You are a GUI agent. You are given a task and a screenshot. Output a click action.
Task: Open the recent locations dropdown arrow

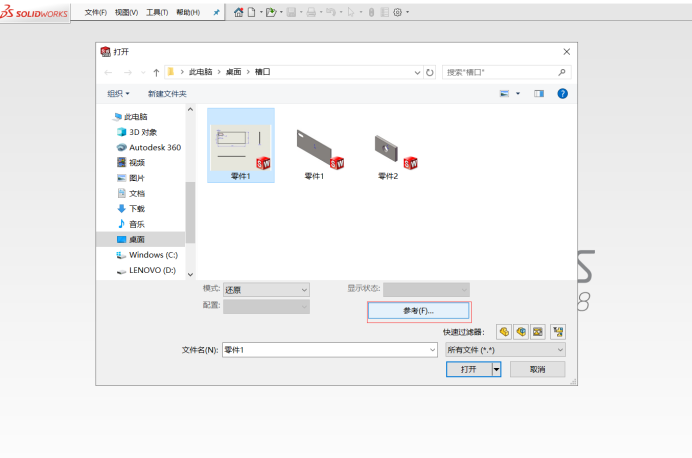click(x=143, y=72)
